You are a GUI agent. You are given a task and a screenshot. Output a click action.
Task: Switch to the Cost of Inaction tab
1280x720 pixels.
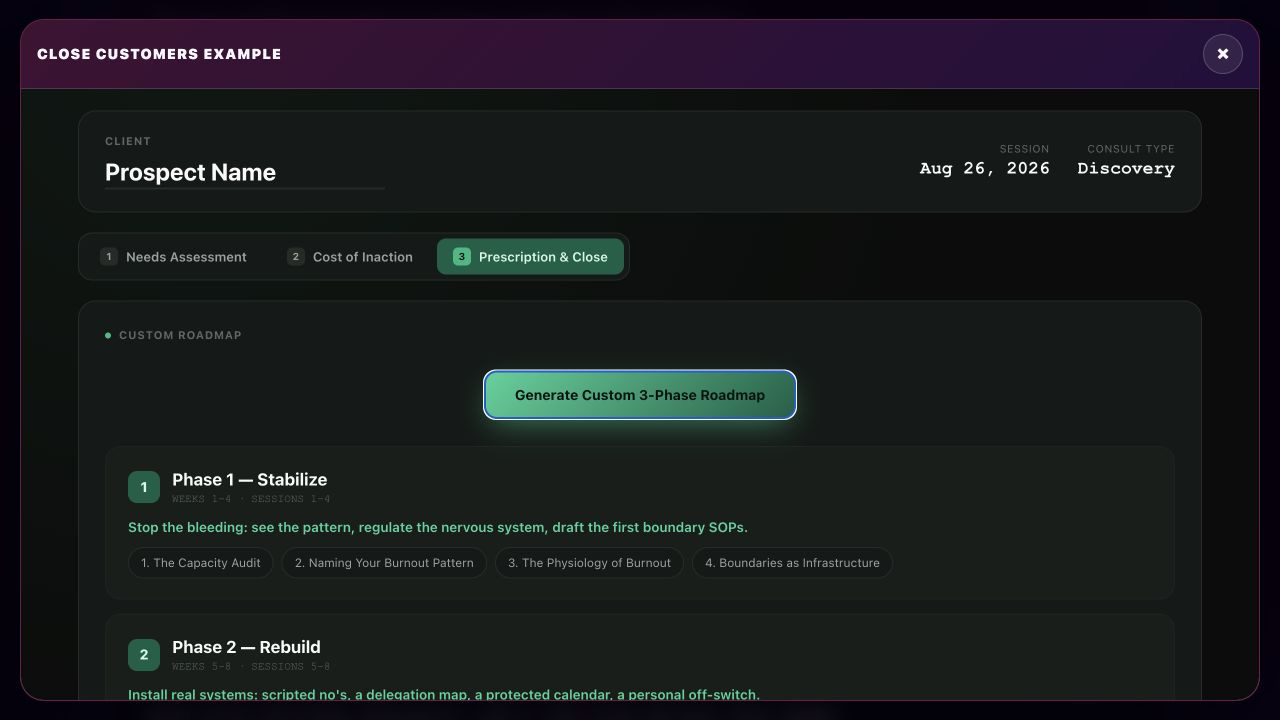tap(350, 257)
